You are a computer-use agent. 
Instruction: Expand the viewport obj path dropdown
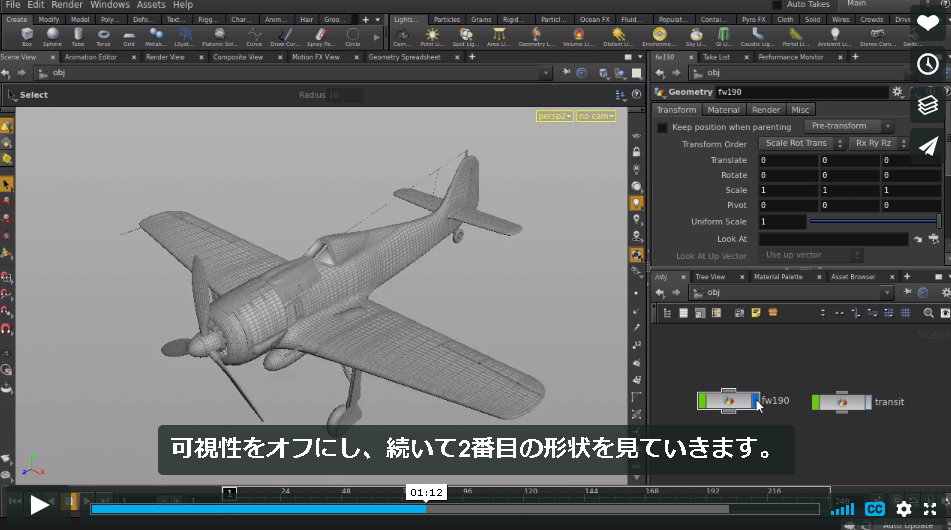pos(545,73)
